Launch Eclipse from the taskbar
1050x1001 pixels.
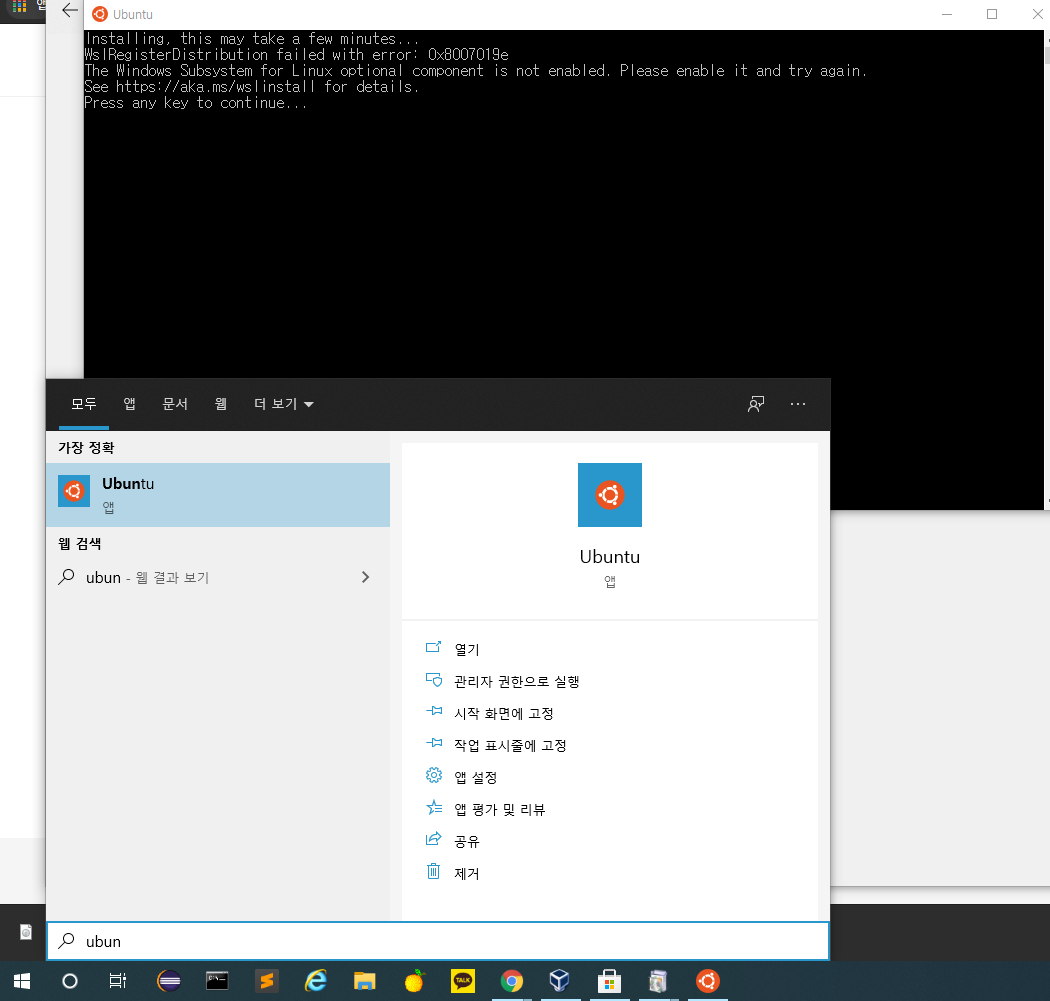tap(169, 982)
